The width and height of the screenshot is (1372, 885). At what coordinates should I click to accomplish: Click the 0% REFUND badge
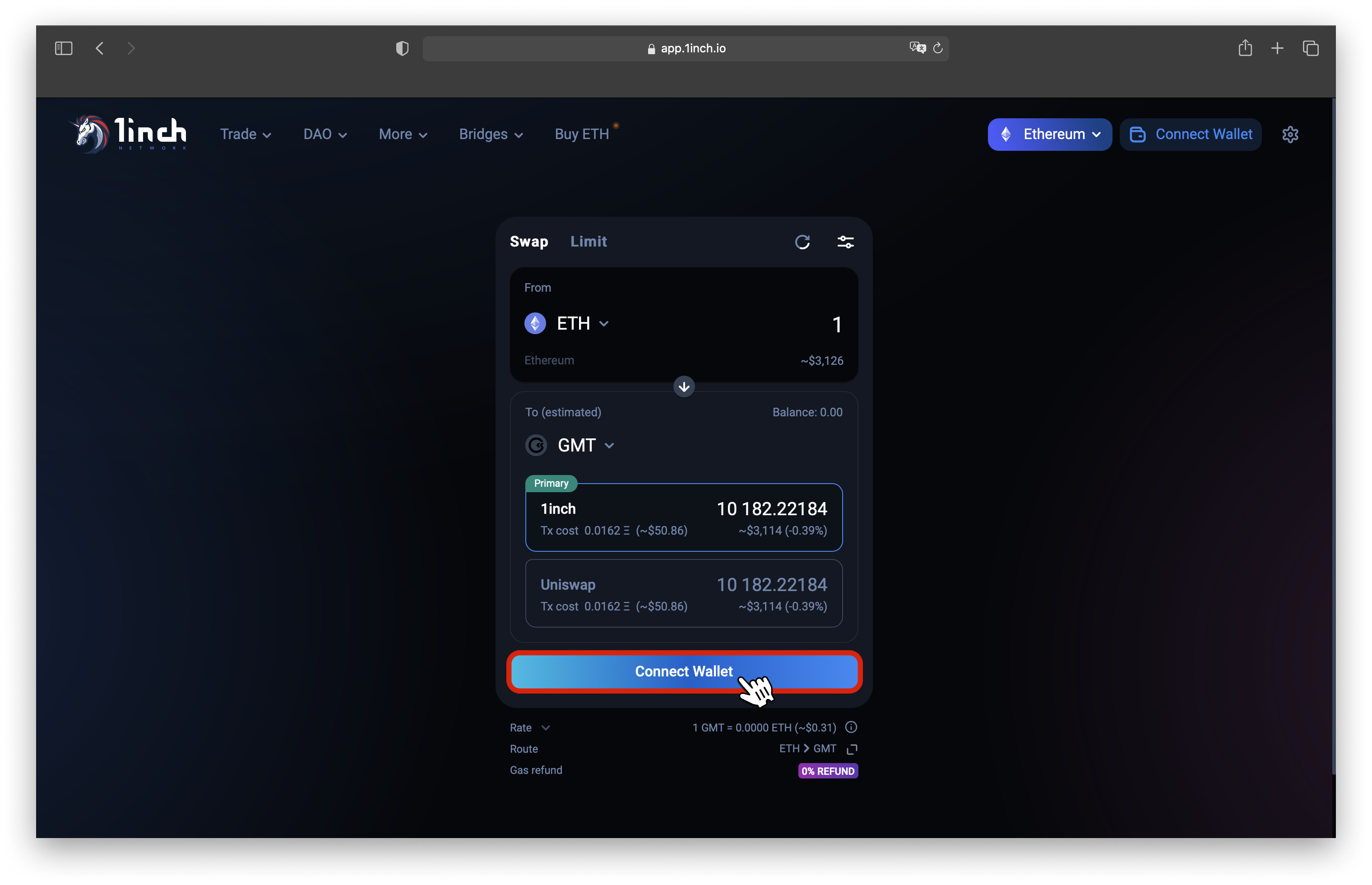click(x=828, y=771)
